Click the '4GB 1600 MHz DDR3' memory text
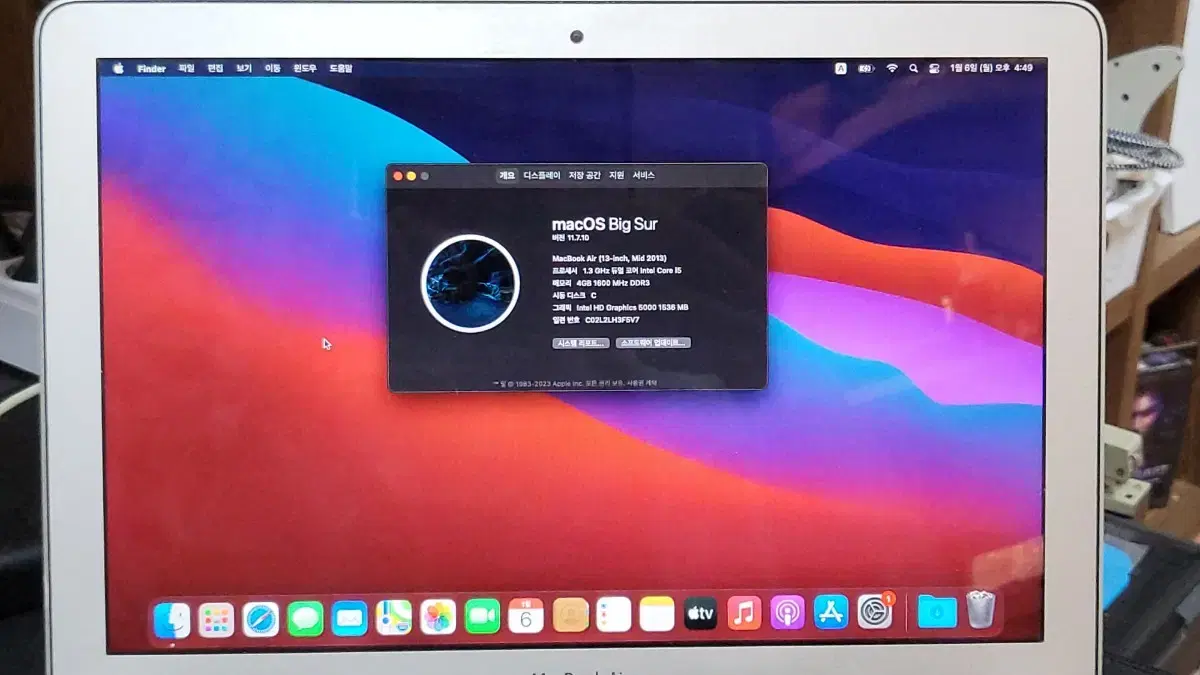The width and height of the screenshot is (1200, 675). (x=613, y=283)
